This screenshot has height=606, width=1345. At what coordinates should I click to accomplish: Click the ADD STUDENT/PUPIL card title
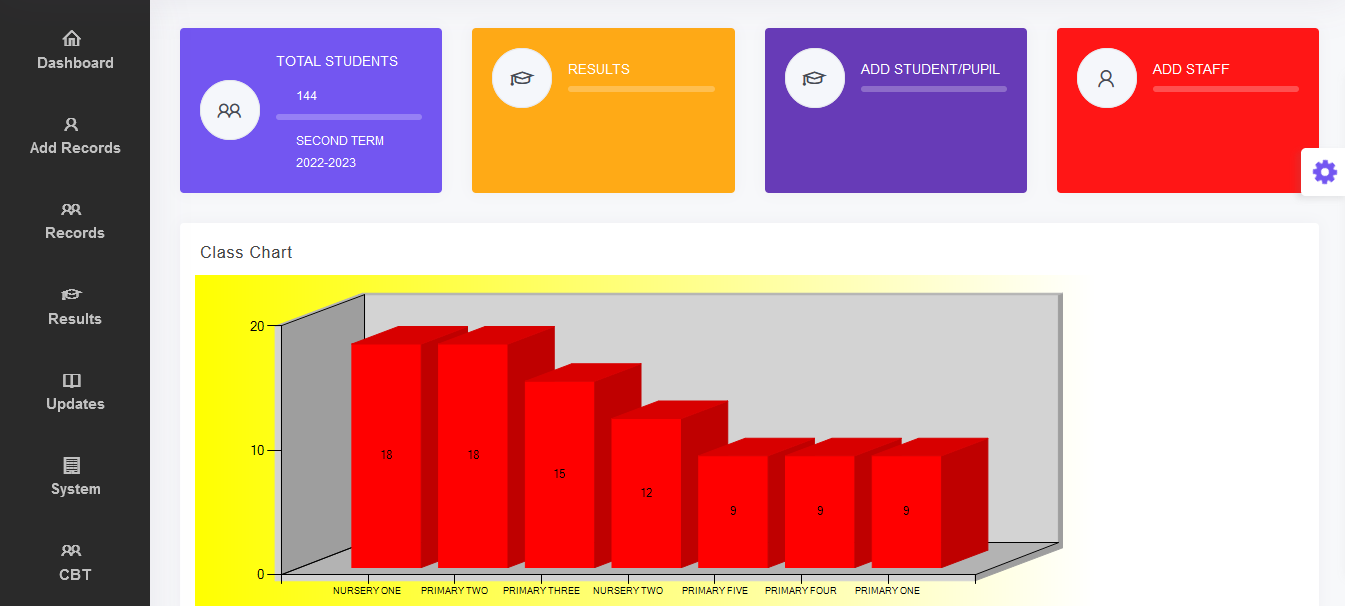[929, 69]
